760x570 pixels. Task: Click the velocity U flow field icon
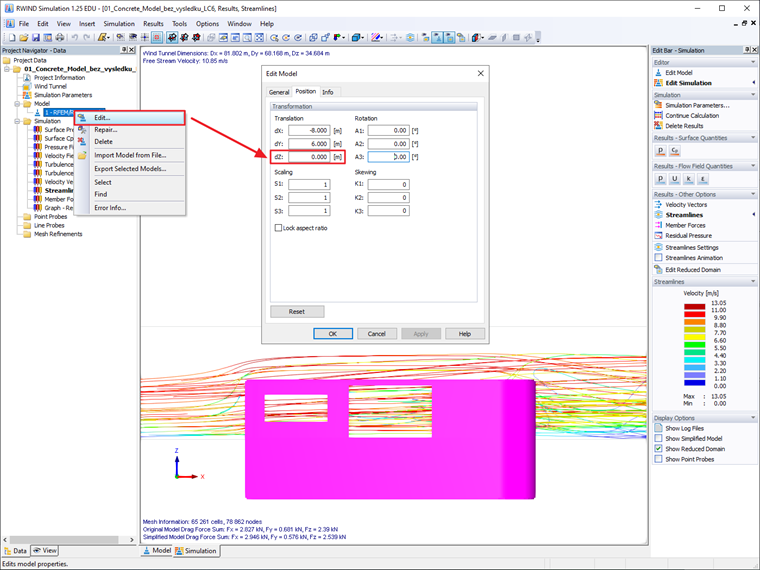pos(674,179)
